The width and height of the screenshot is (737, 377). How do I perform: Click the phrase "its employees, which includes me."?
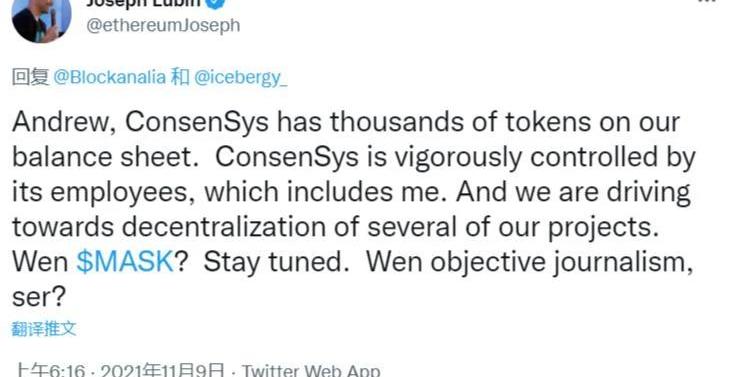tap(229, 192)
